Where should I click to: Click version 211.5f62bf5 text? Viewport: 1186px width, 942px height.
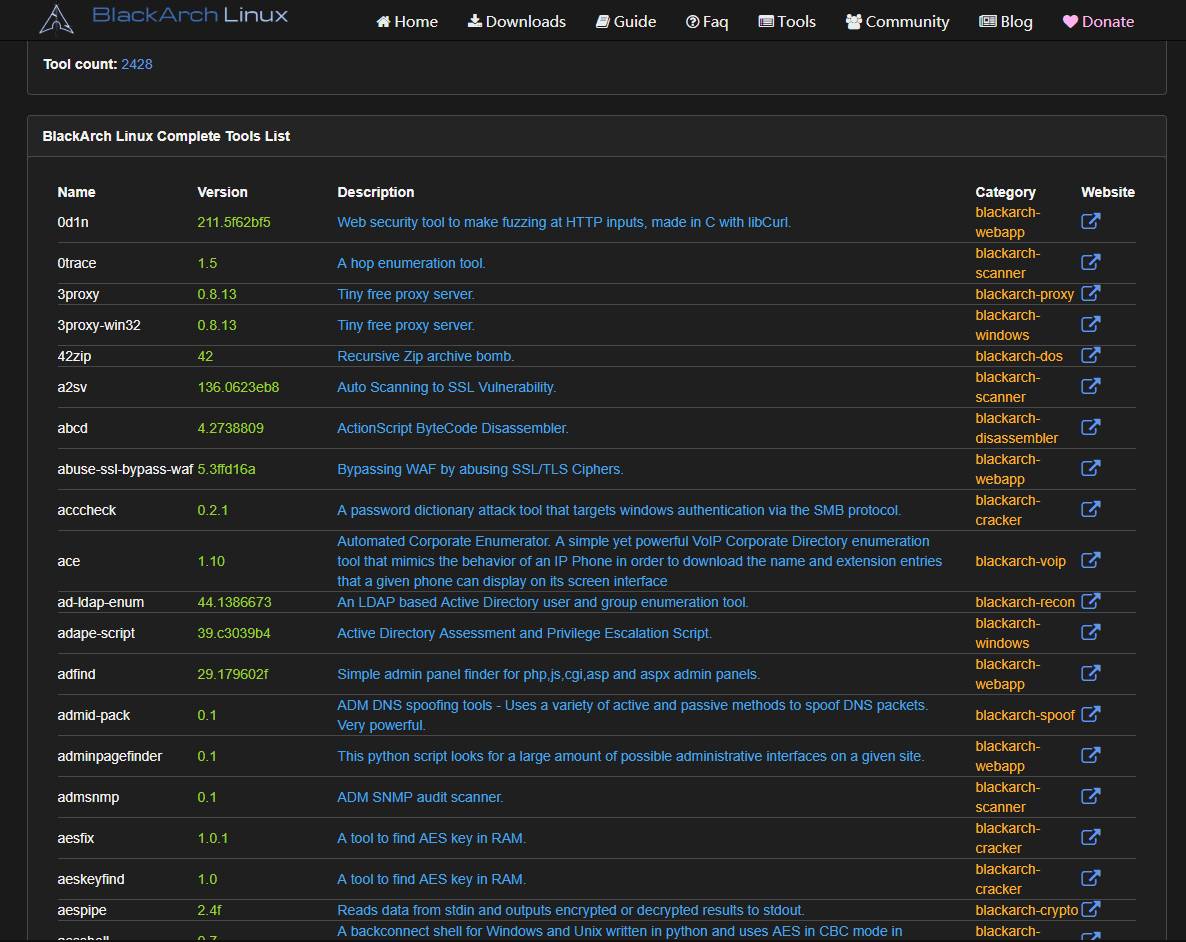pos(234,222)
